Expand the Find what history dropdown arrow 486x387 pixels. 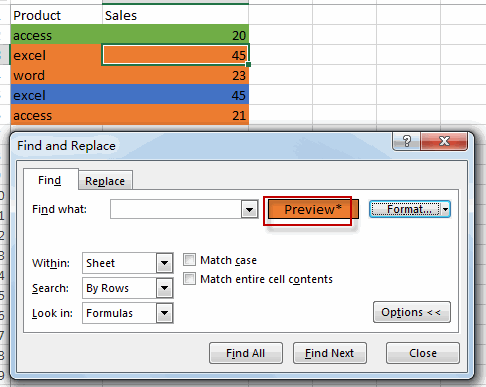coord(250,210)
